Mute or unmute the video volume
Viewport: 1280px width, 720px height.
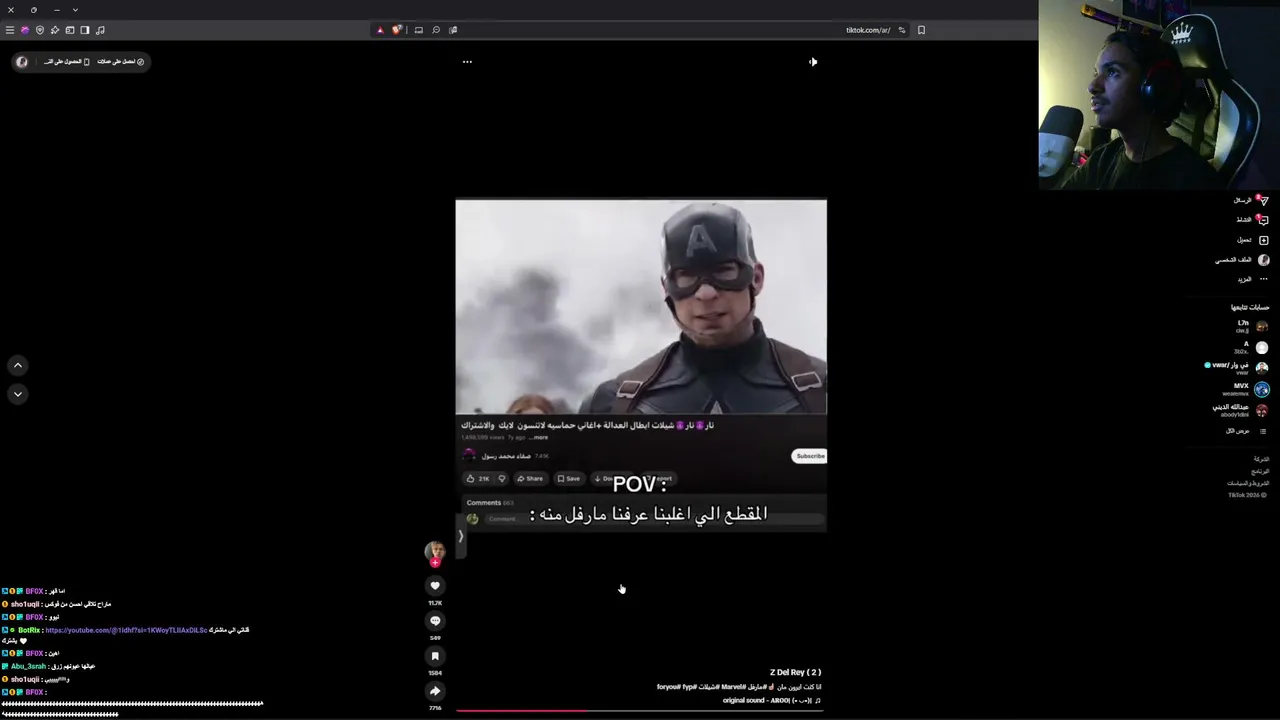pos(813,62)
